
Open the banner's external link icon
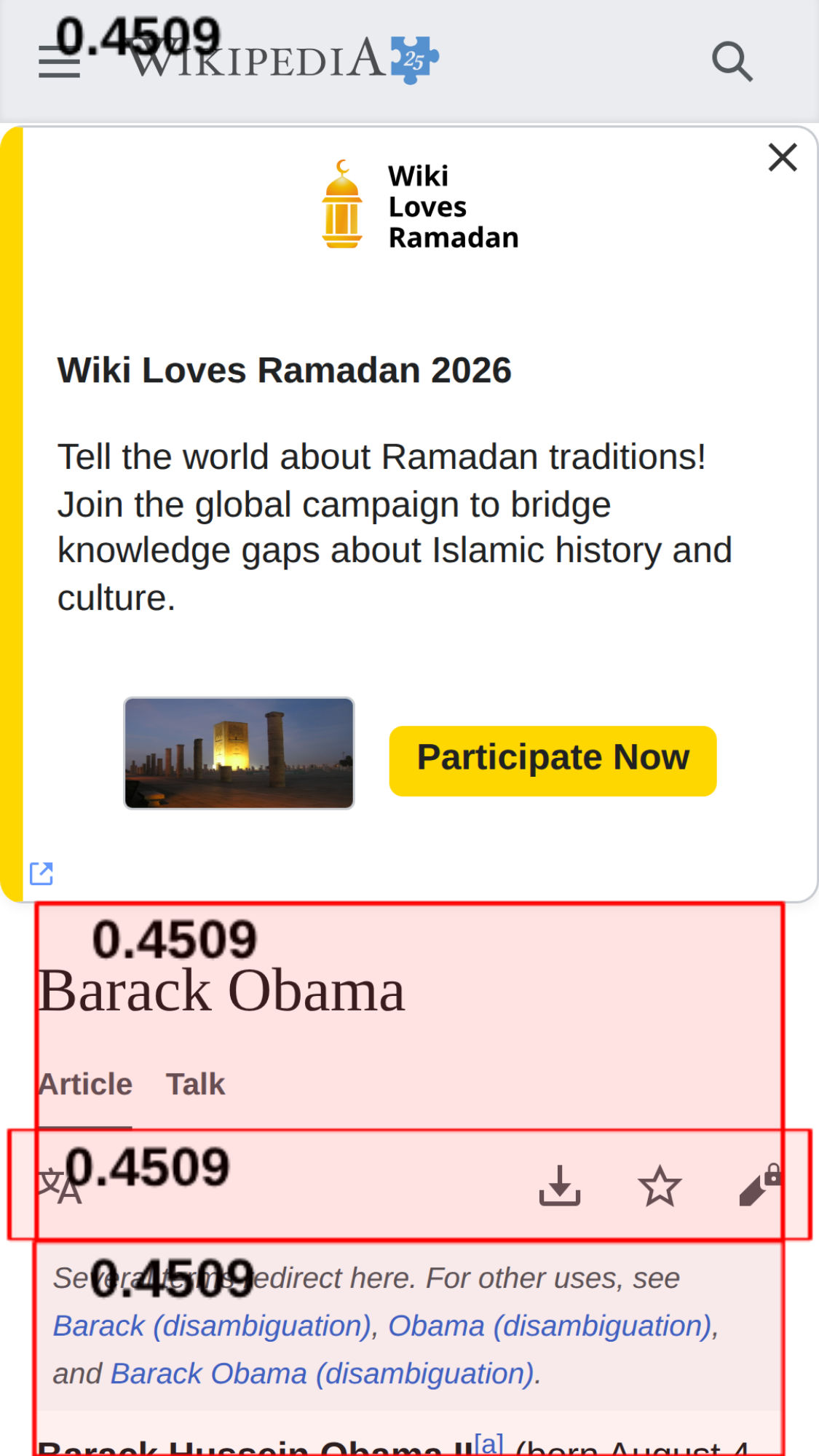[41, 873]
